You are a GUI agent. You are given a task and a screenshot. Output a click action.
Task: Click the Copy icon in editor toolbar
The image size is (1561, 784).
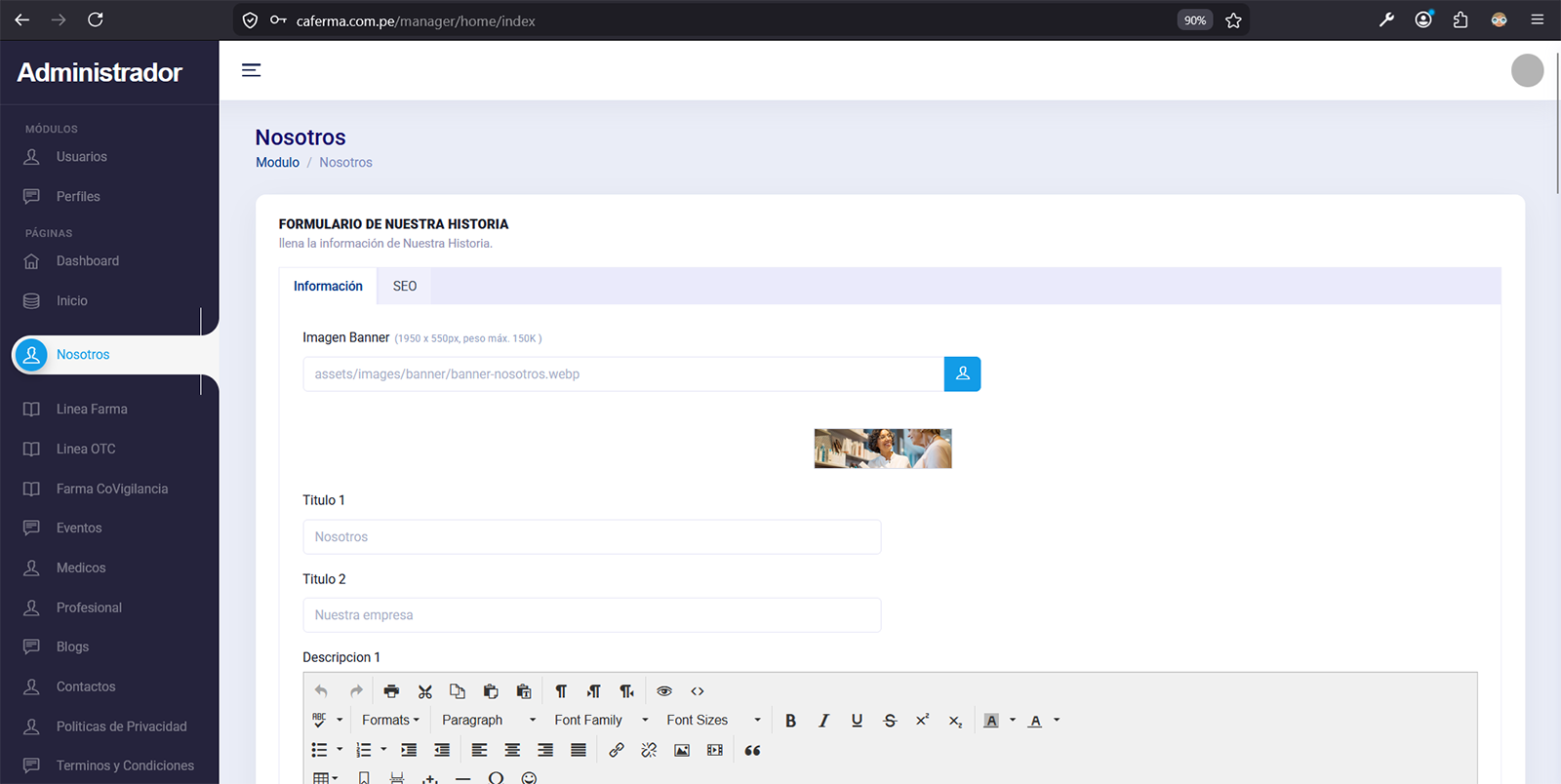pyautogui.click(x=458, y=691)
